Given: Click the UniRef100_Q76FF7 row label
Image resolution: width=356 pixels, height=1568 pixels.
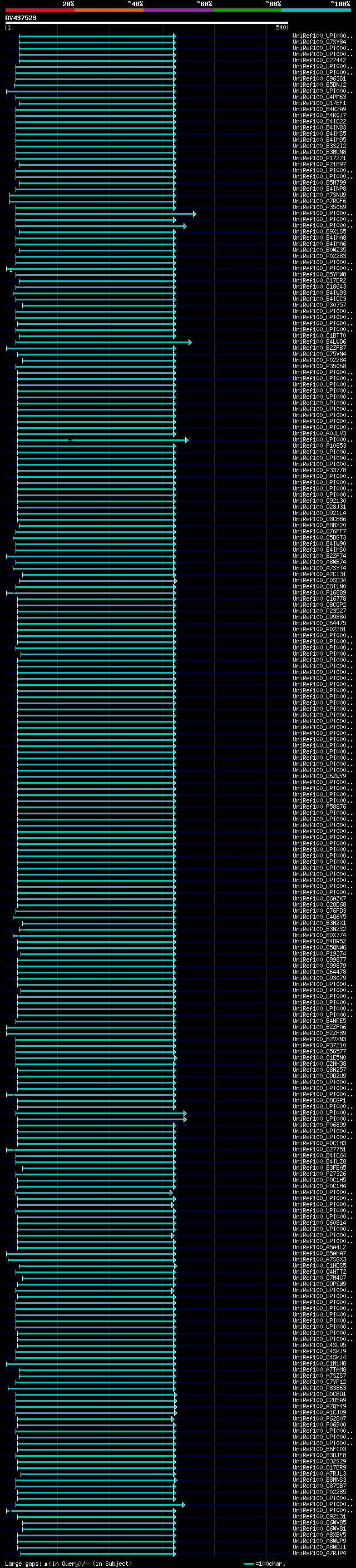Looking at the screenshot, I should click(x=319, y=531).
